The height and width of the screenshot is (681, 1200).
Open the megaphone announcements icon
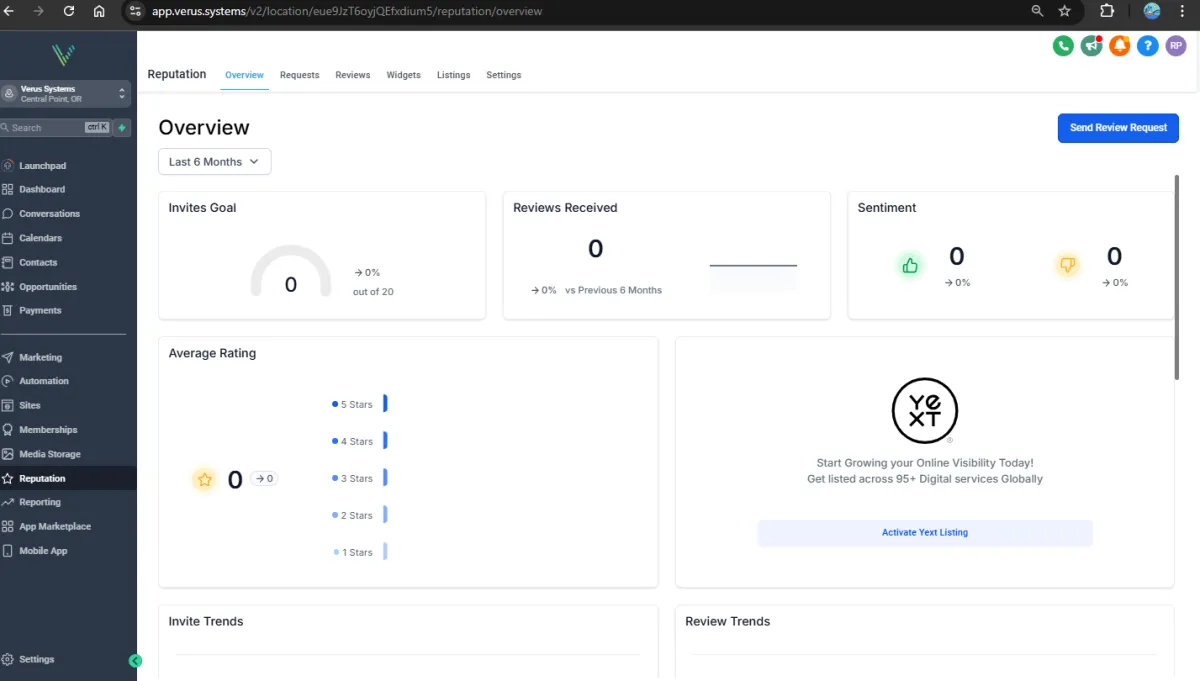pos(1091,46)
